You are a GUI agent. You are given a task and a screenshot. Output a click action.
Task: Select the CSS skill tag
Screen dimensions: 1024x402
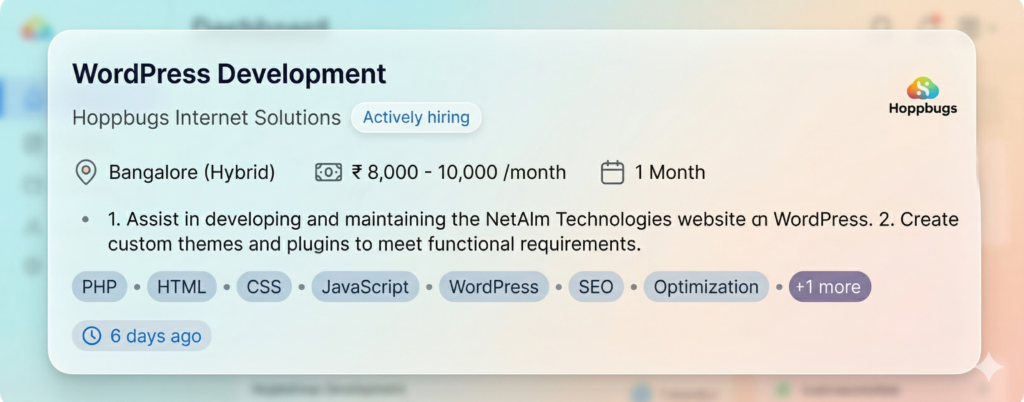264,287
